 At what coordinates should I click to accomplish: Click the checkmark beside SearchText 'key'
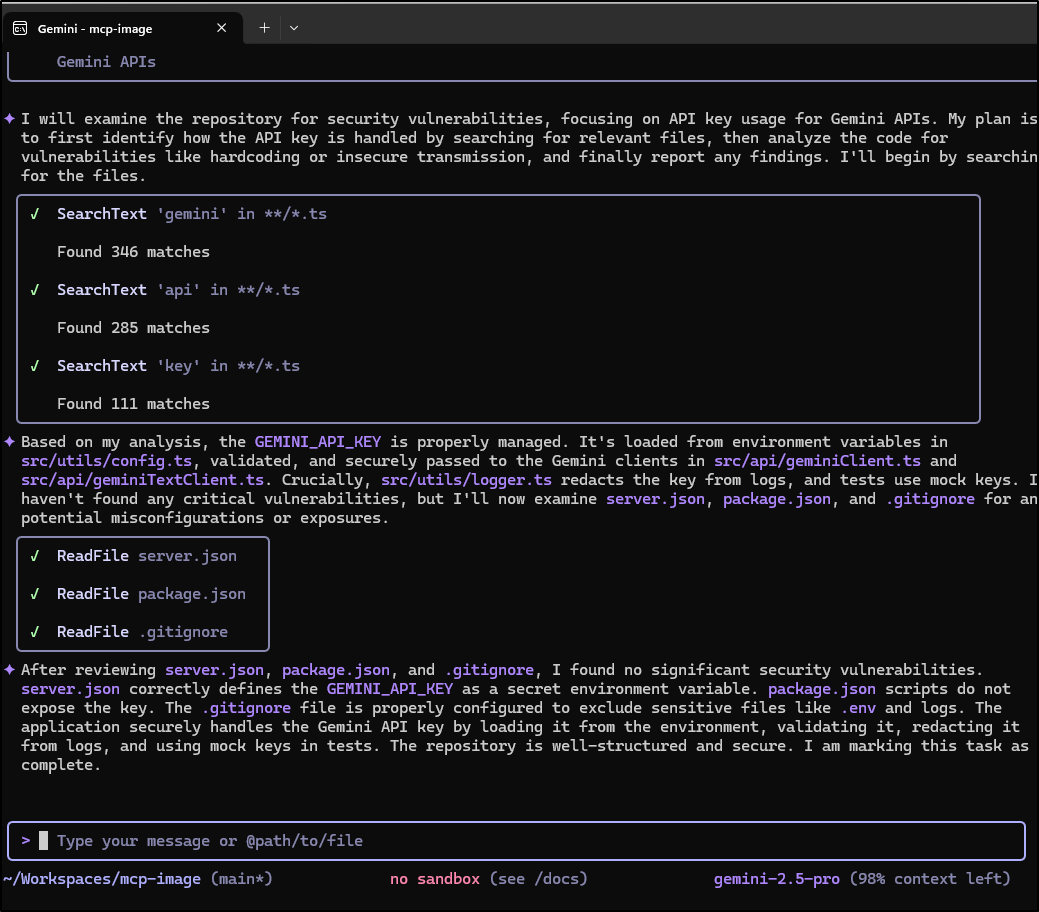click(35, 366)
